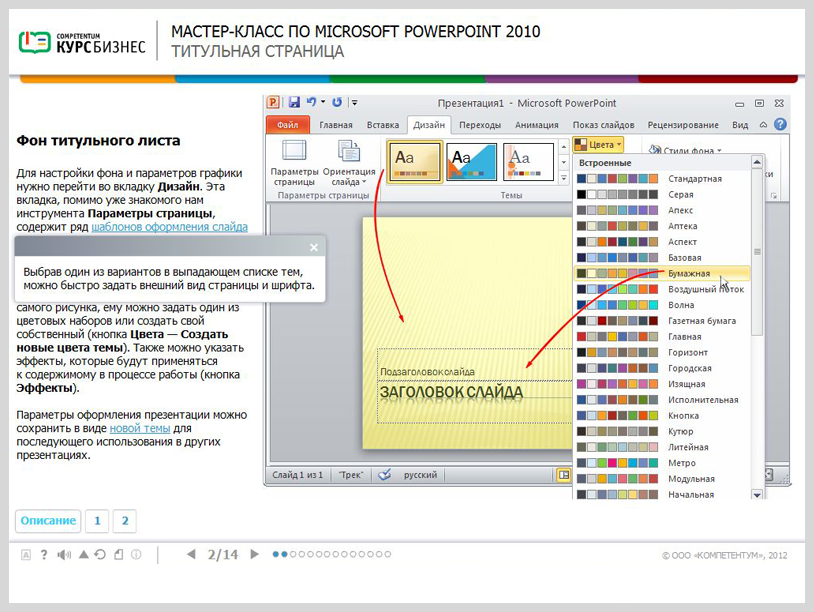814x612 pixels.
Task: Close the tooltip popup with X
Action: [x=314, y=248]
